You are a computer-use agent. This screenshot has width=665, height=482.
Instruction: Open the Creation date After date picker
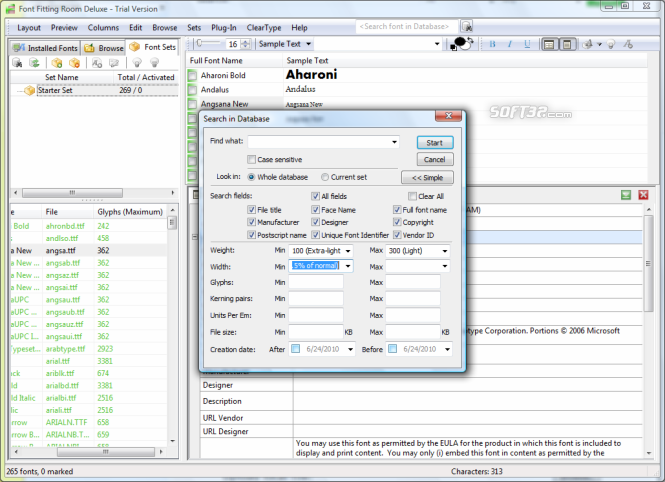click(x=350, y=349)
